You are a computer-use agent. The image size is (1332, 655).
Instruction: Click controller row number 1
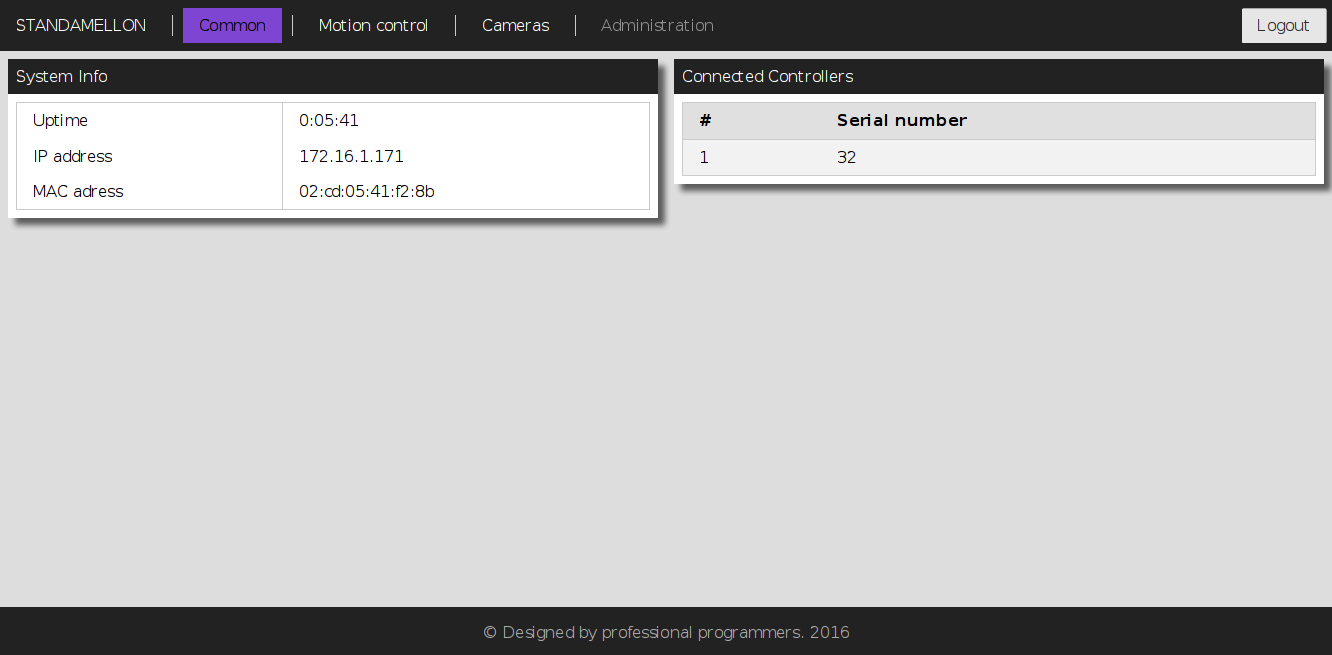(704, 158)
